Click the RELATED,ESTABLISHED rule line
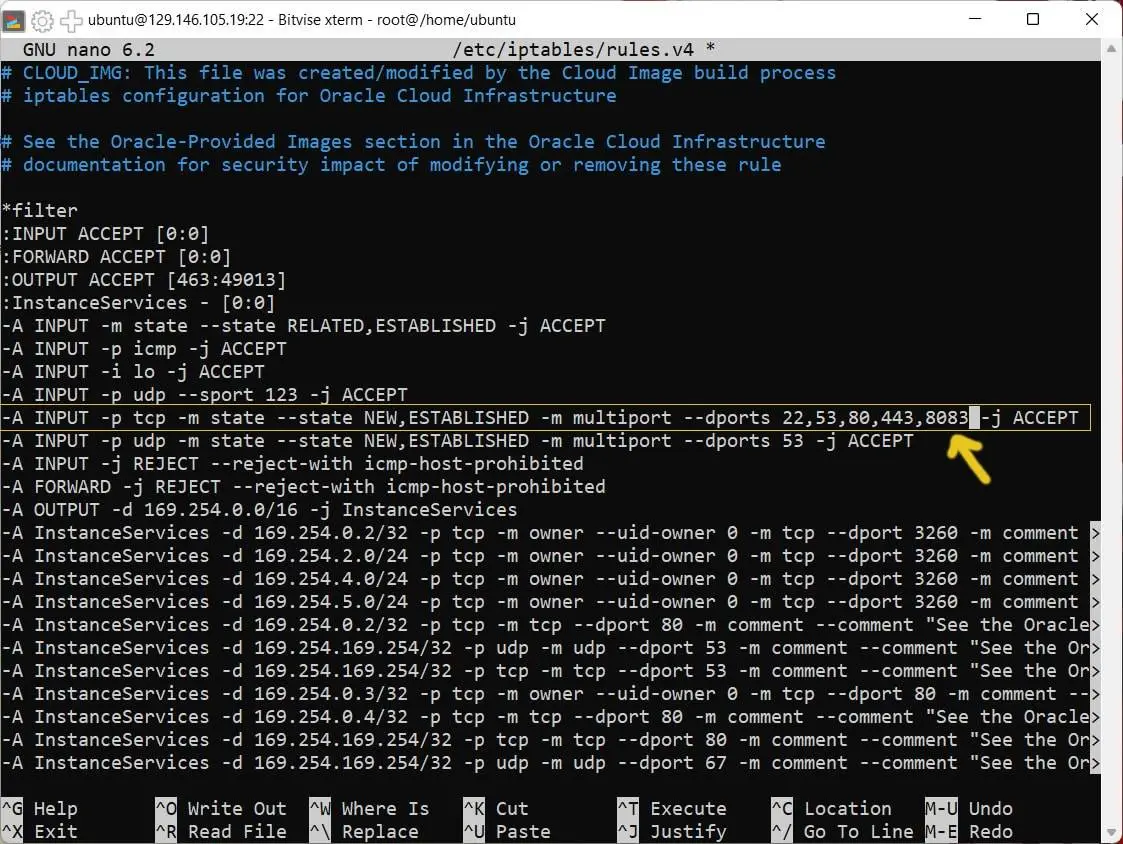The image size is (1123, 844). click(x=304, y=325)
